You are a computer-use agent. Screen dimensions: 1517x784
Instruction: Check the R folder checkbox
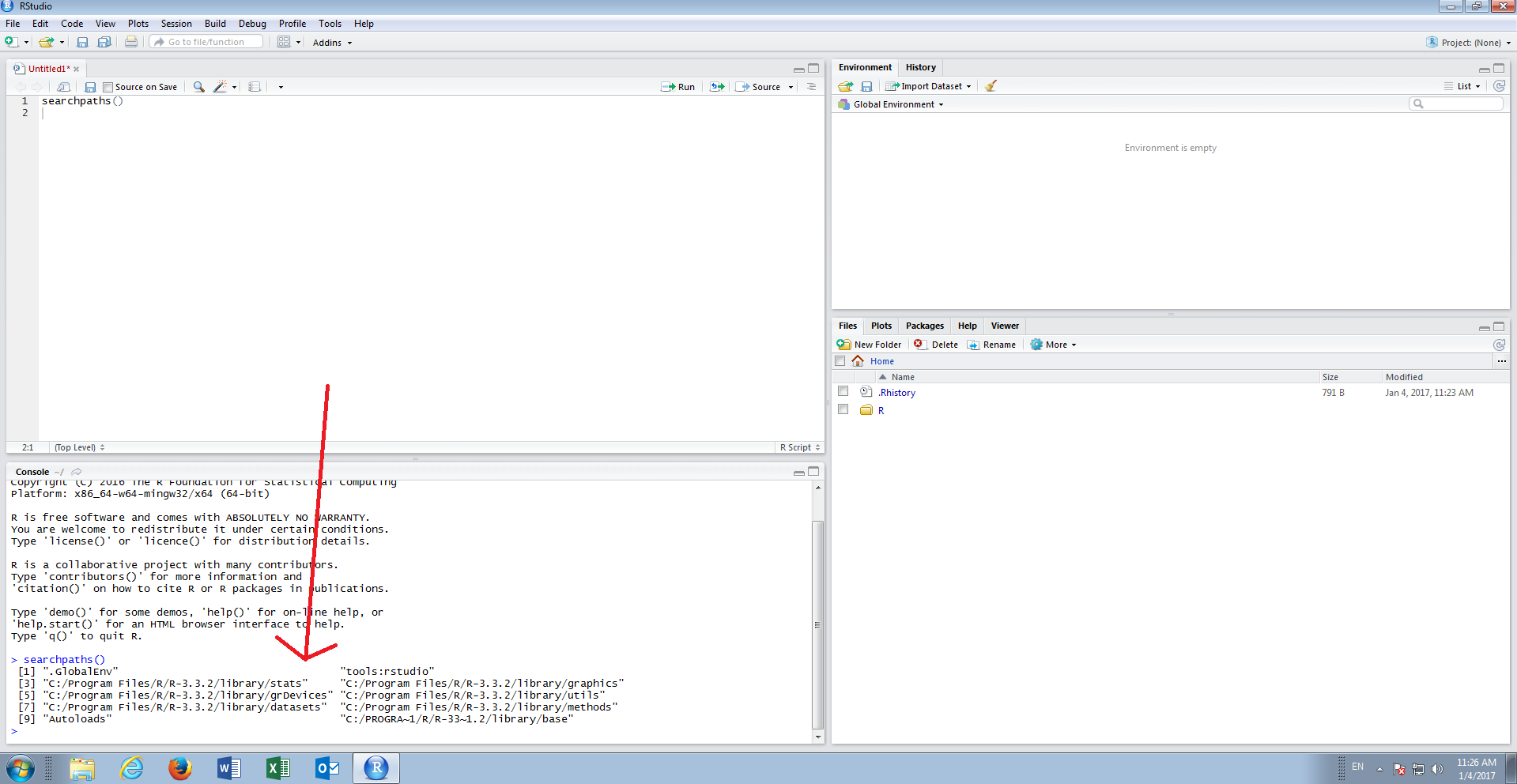[843, 409]
